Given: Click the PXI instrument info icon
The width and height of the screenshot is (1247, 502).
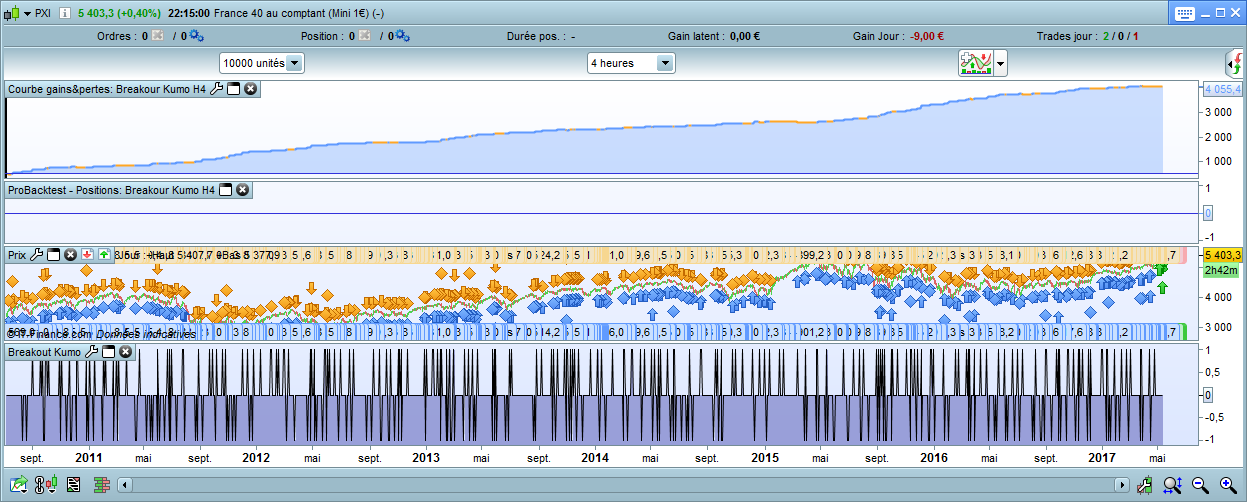Looking at the screenshot, I should pyautogui.click(x=65, y=14).
